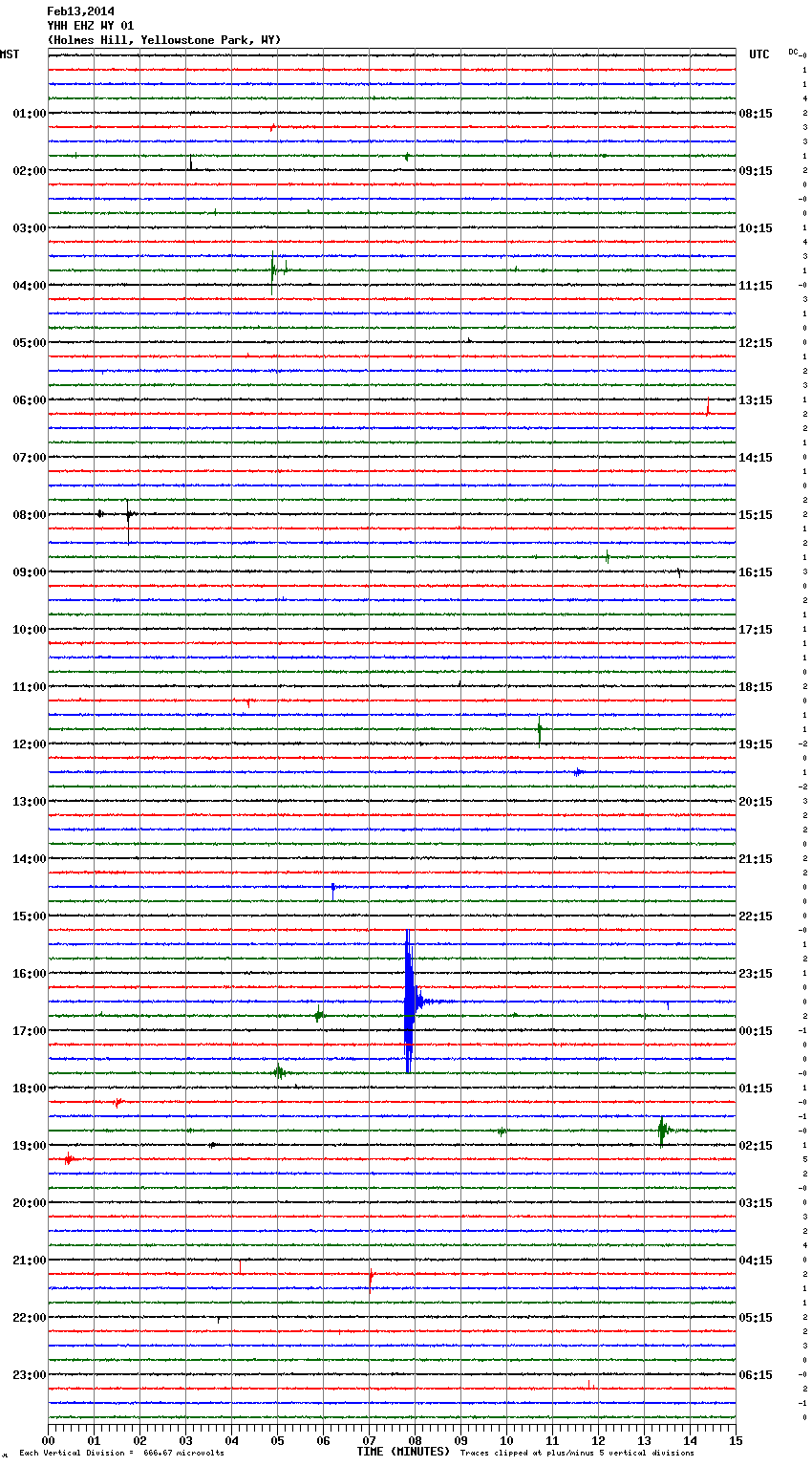Click the "13:15" UTC time label
The image size is (812, 1466).
(756, 400)
